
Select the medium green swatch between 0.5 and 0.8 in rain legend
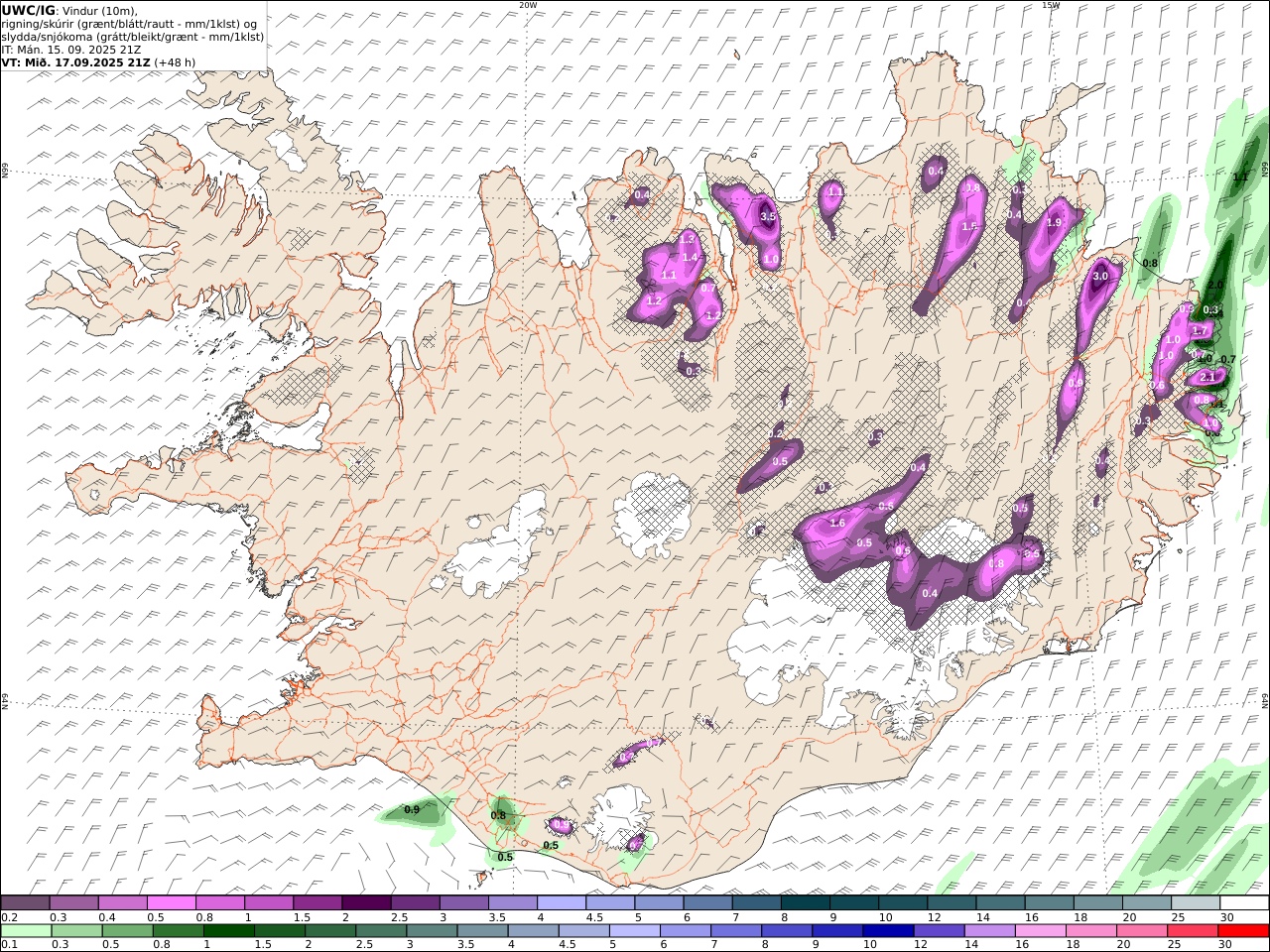127,931
